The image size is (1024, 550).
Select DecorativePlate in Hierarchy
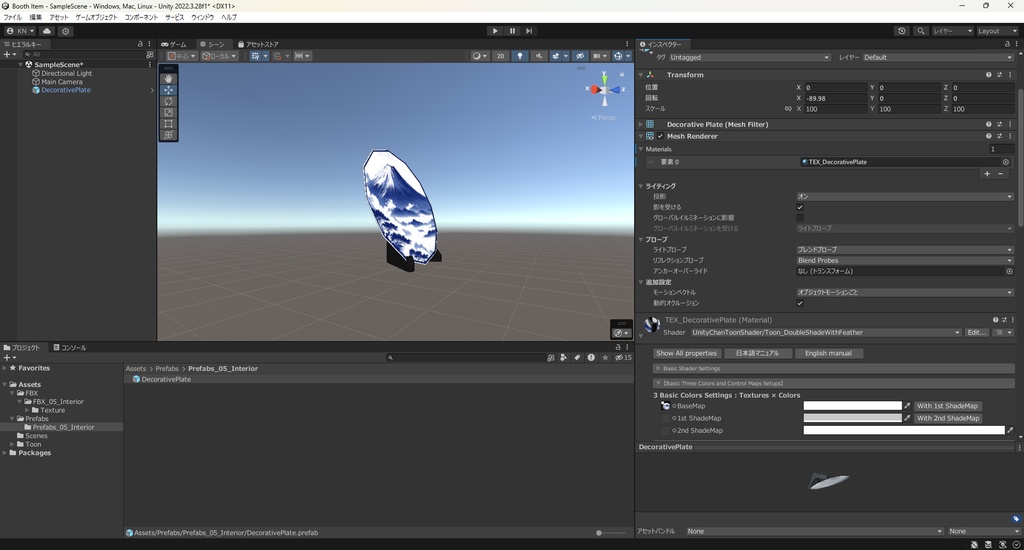tap(65, 90)
